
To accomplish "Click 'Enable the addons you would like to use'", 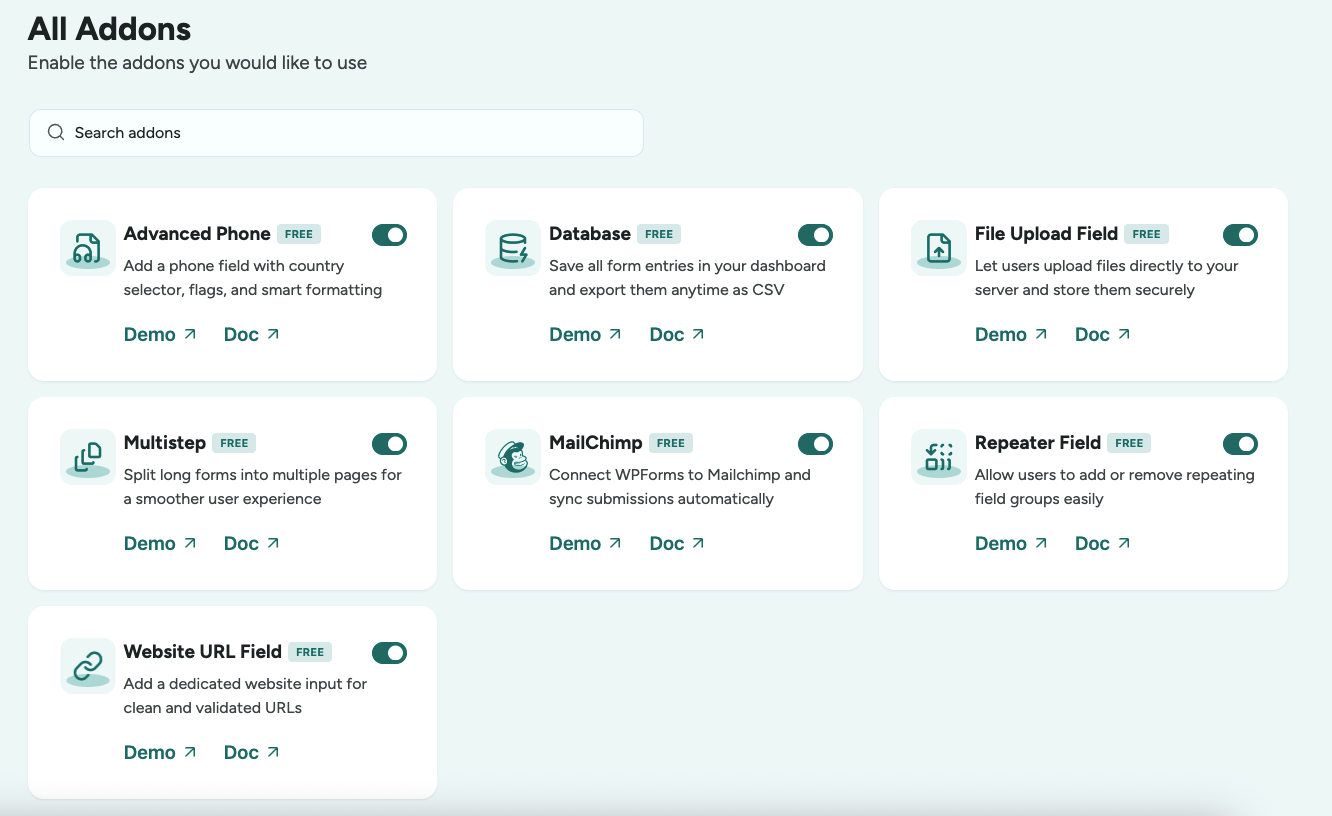I will click(197, 63).
